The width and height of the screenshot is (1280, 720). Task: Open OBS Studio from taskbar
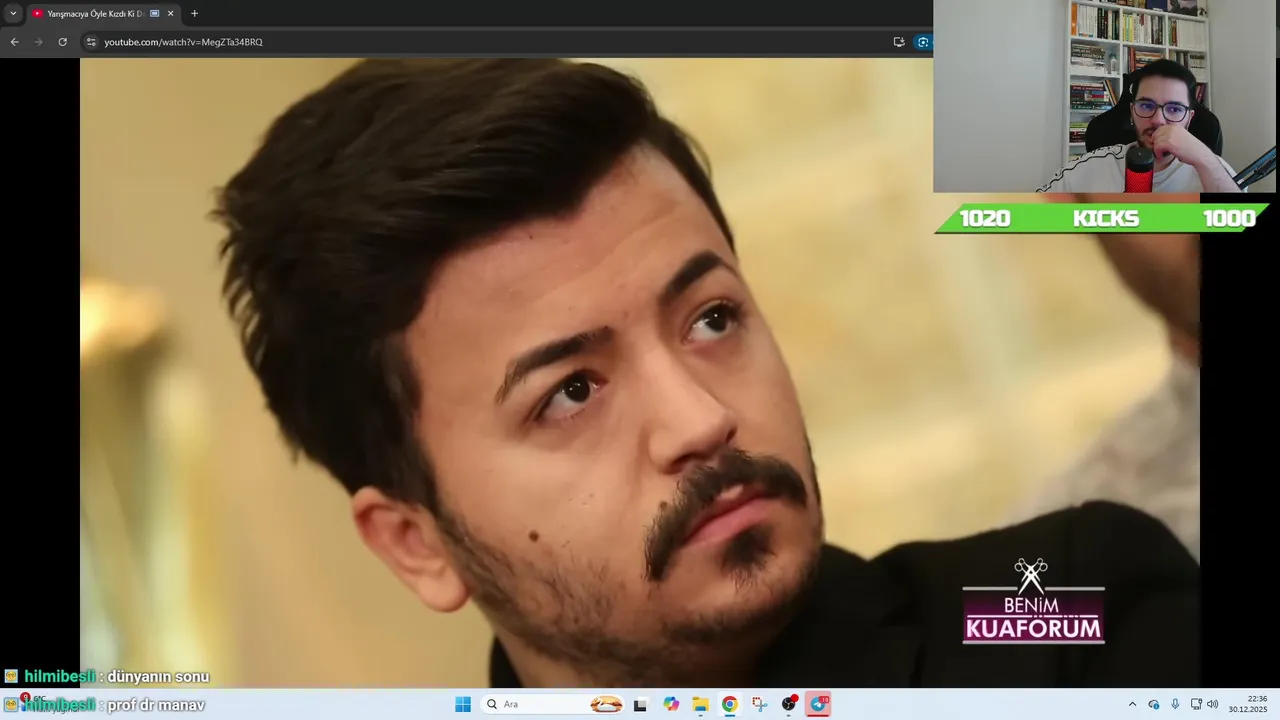coord(789,704)
